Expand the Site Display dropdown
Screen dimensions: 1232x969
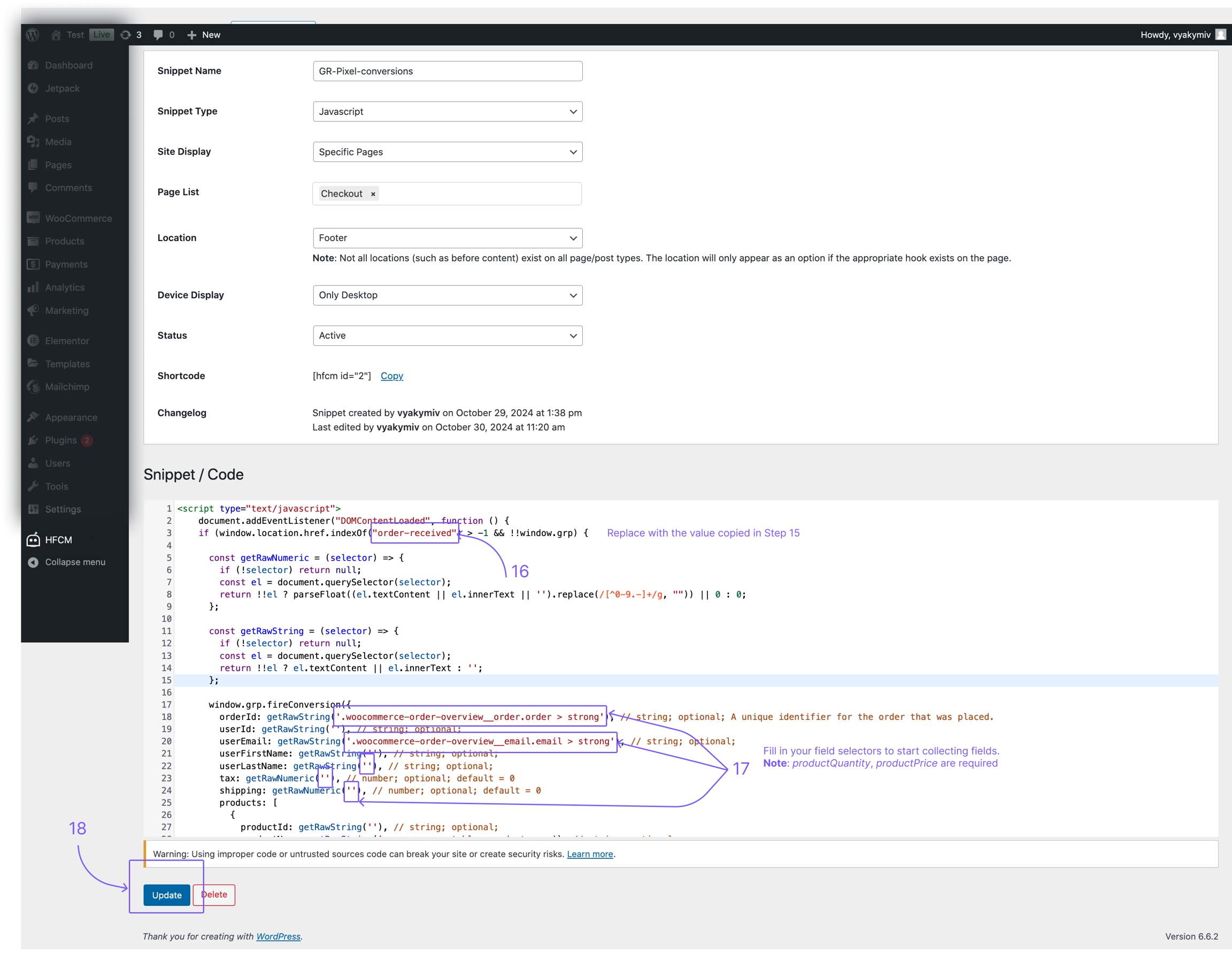(x=447, y=152)
